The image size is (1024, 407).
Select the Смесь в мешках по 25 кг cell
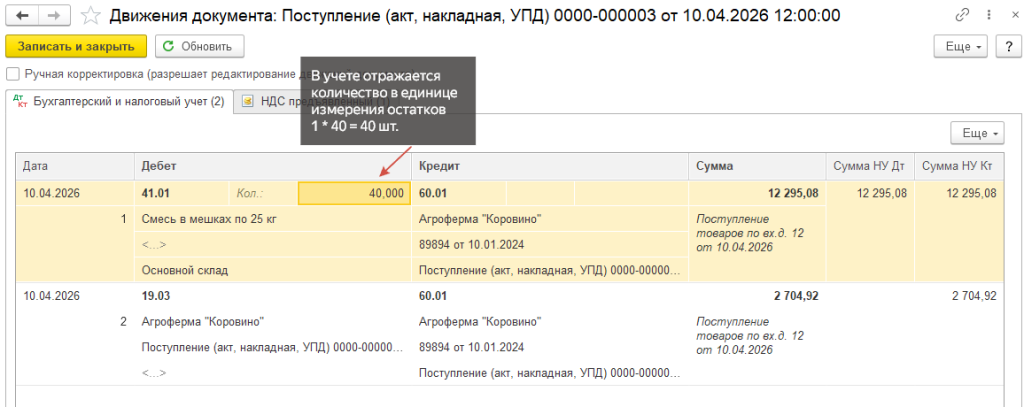pyautogui.click(x=273, y=220)
